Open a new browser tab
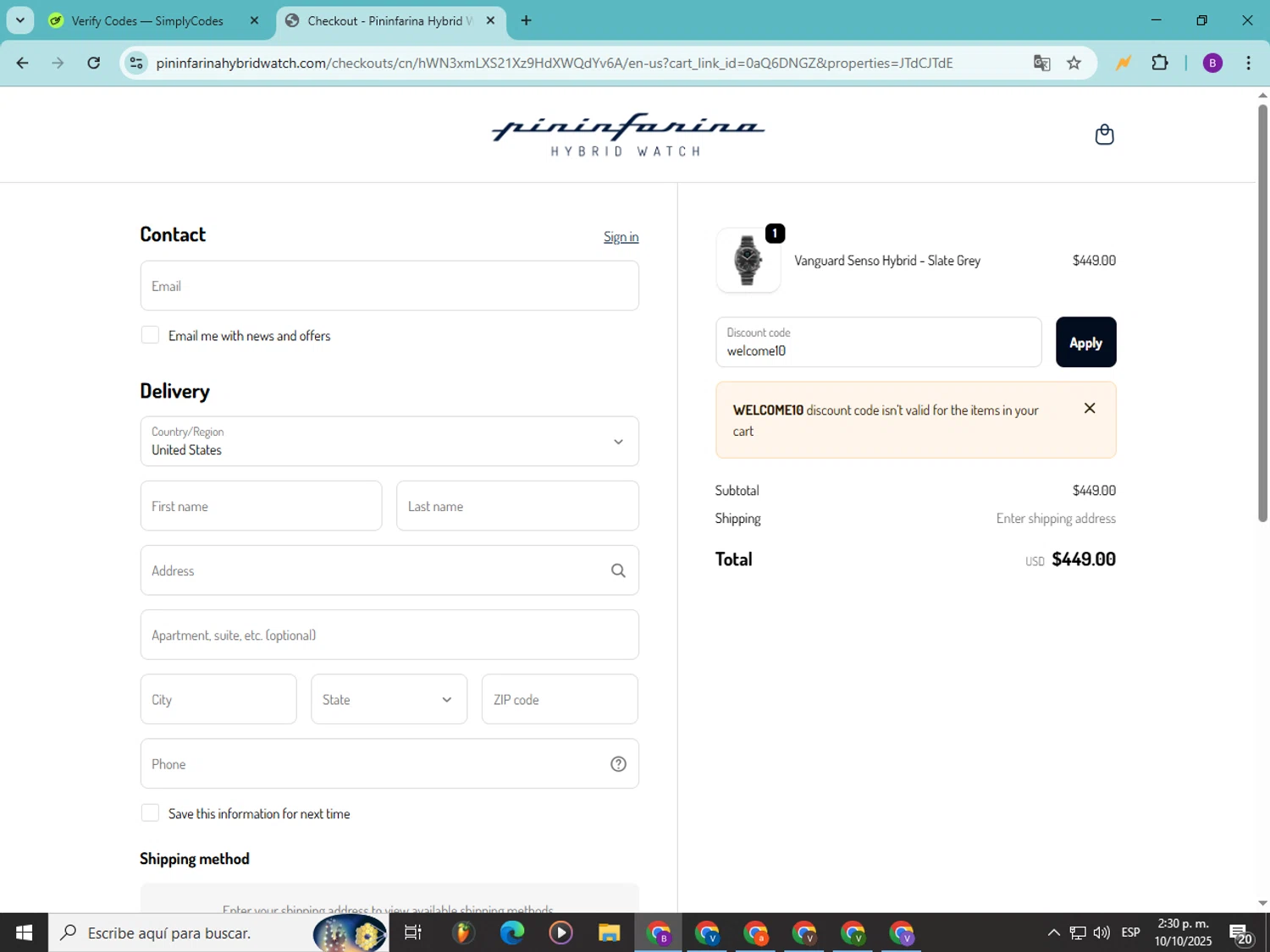Image resolution: width=1270 pixels, height=952 pixels. click(527, 20)
